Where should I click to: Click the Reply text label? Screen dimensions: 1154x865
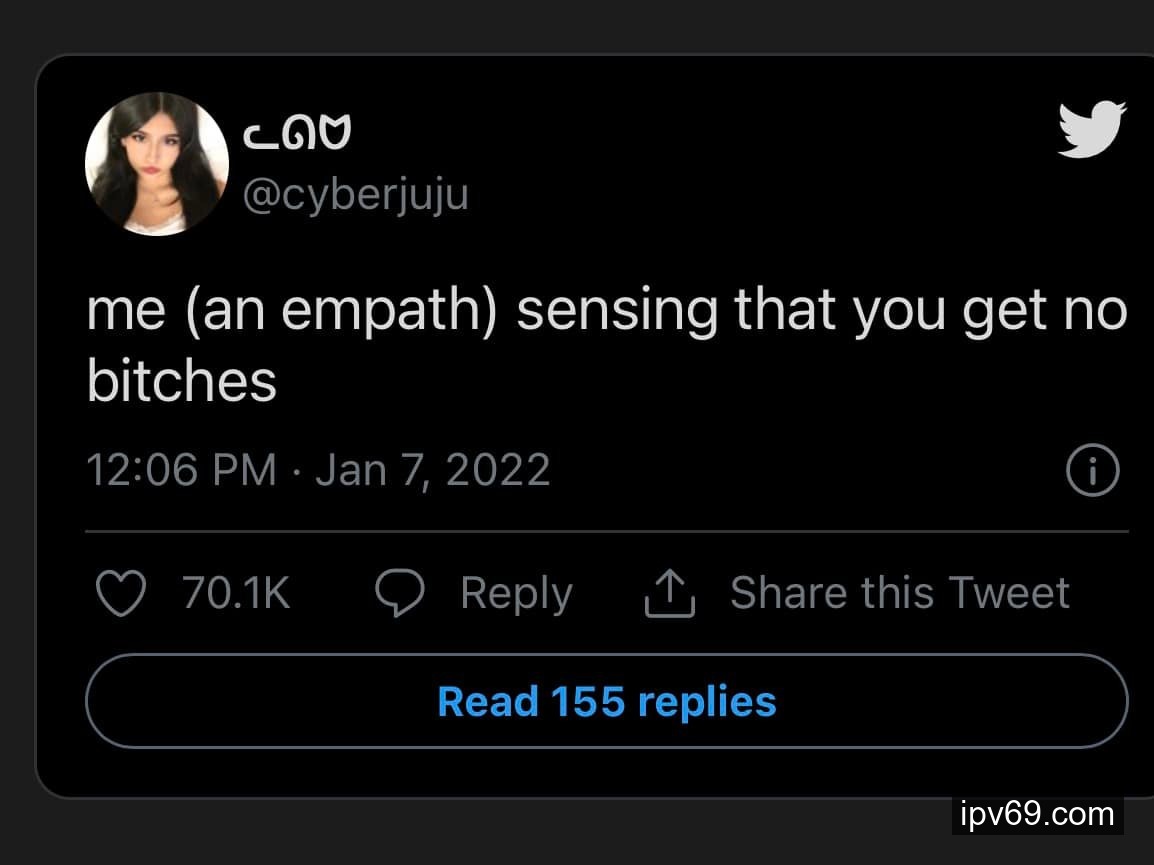point(516,594)
